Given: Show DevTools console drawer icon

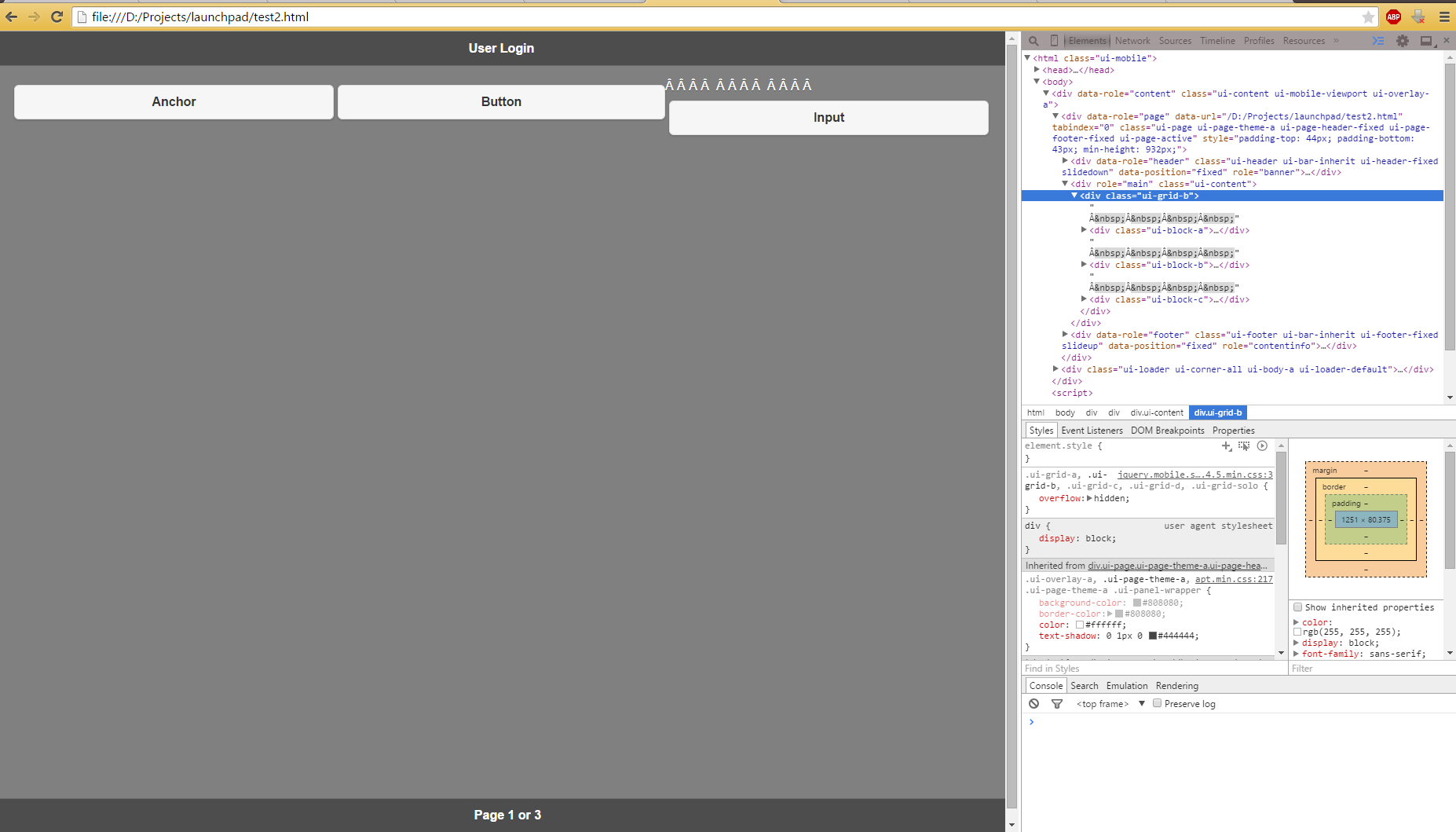Looking at the screenshot, I should (1378, 41).
